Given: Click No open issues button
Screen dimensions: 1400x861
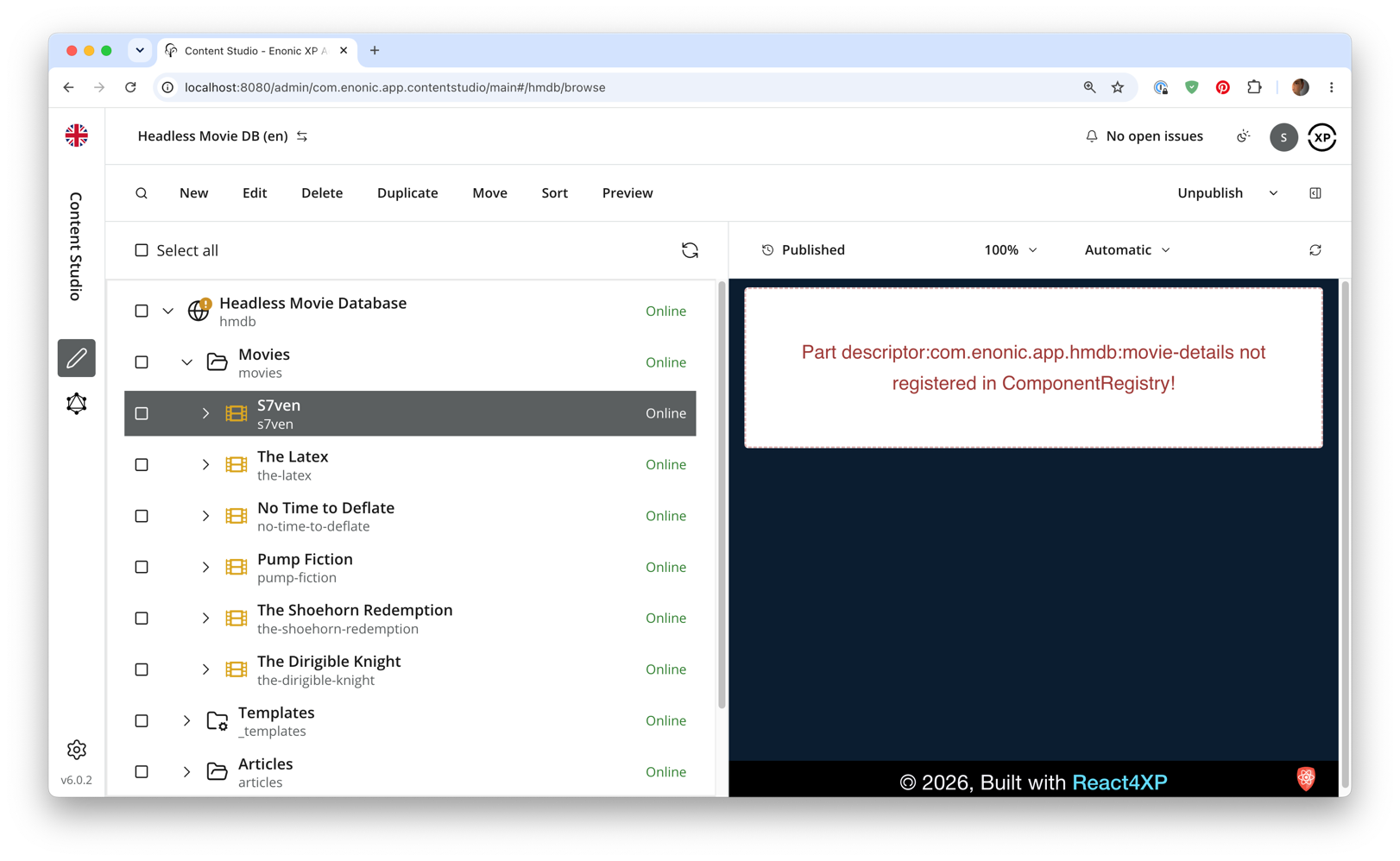Looking at the screenshot, I should pyautogui.click(x=1144, y=136).
